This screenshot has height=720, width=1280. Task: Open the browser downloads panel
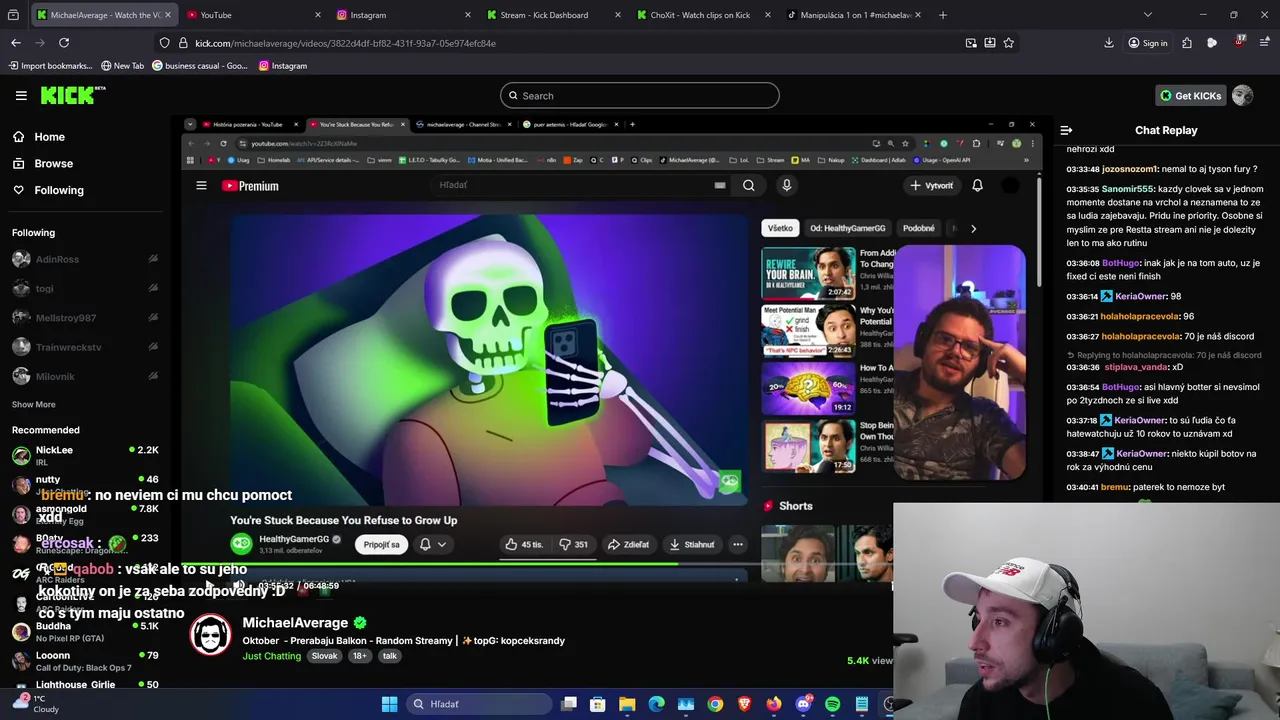click(1109, 43)
